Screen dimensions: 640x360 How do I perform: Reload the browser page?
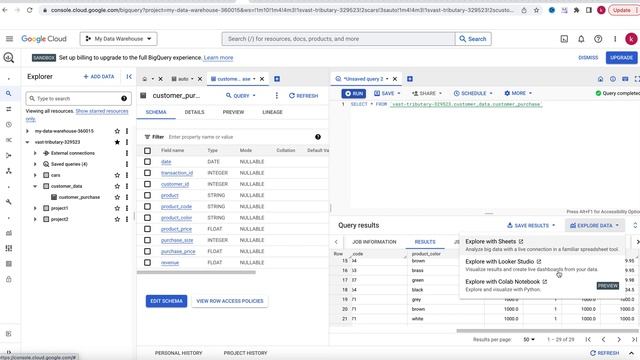coord(29,10)
